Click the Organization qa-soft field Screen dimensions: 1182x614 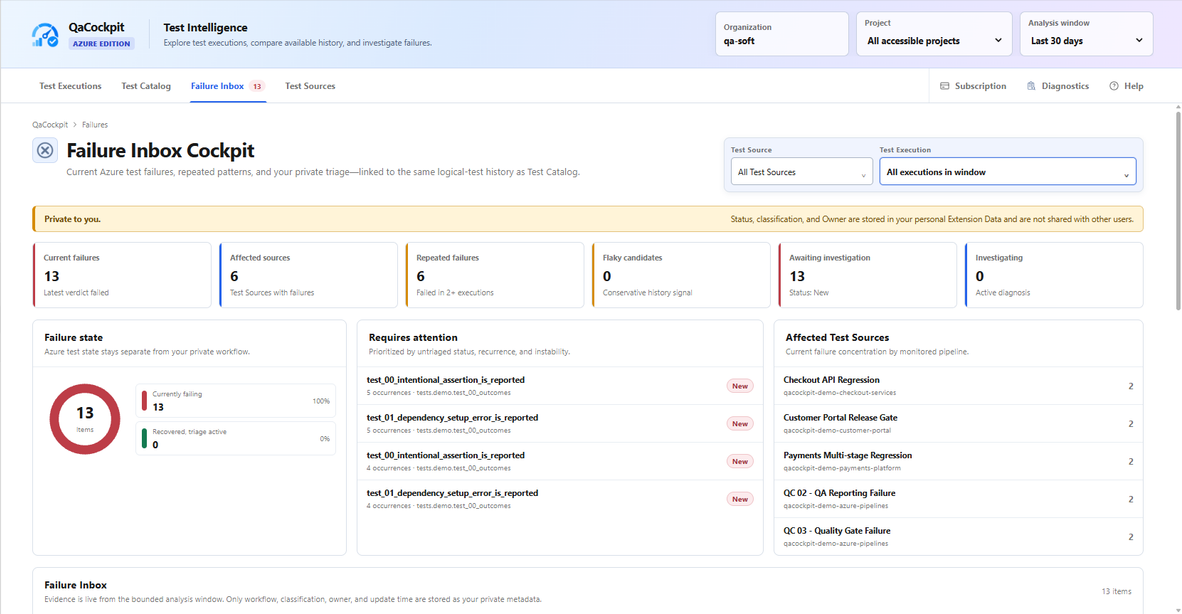[782, 34]
